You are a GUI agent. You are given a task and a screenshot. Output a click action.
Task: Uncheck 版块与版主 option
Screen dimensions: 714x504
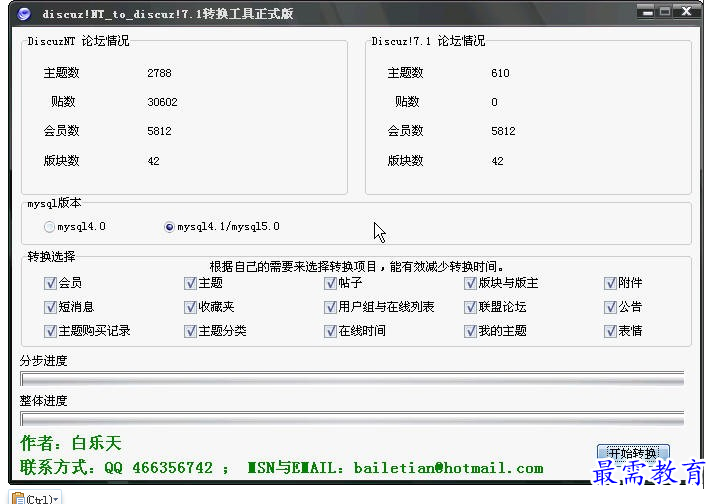(x=470, y=283)
